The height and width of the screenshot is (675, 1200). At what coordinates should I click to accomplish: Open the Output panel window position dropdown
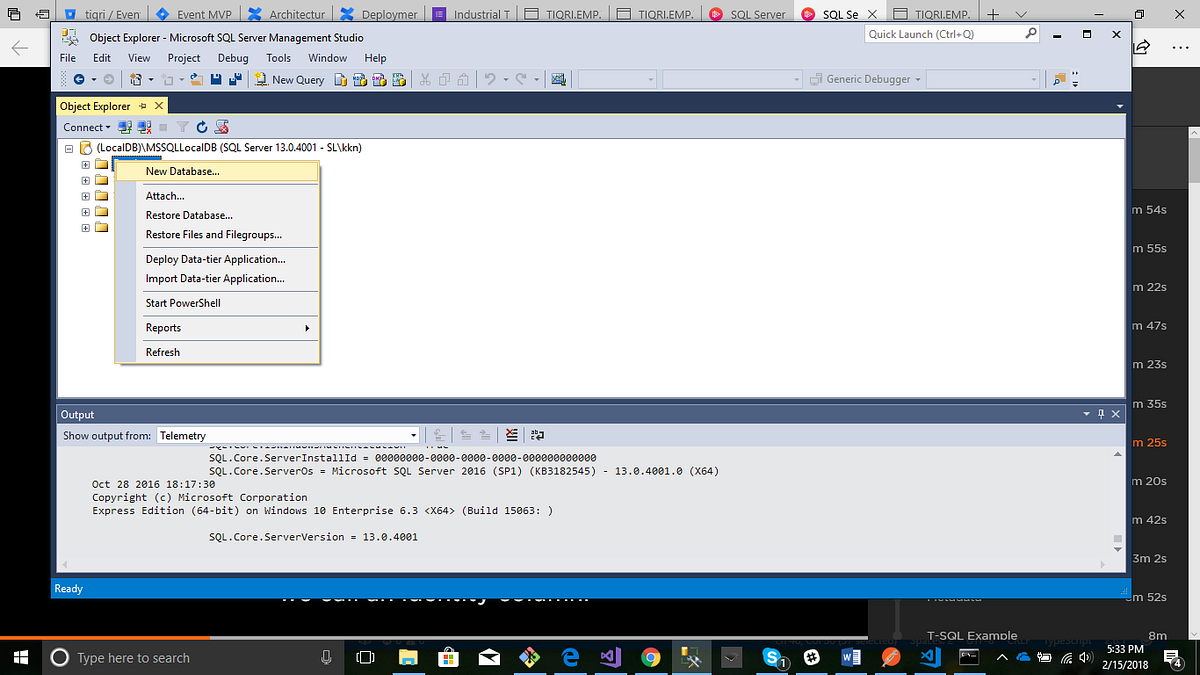[x=1088, y=414]
